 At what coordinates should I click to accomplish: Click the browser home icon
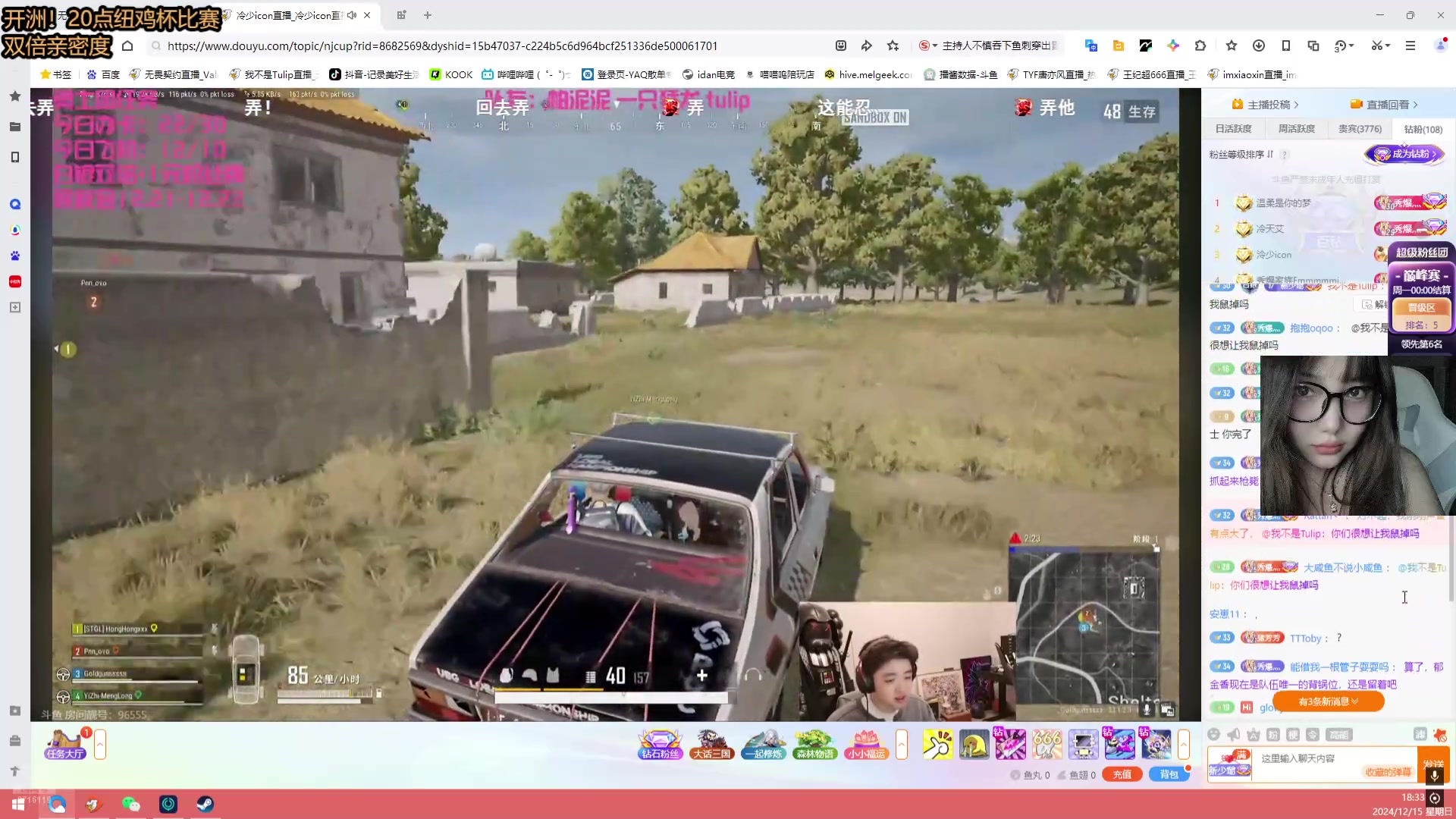pyautogui.click(x=127, y=45)
